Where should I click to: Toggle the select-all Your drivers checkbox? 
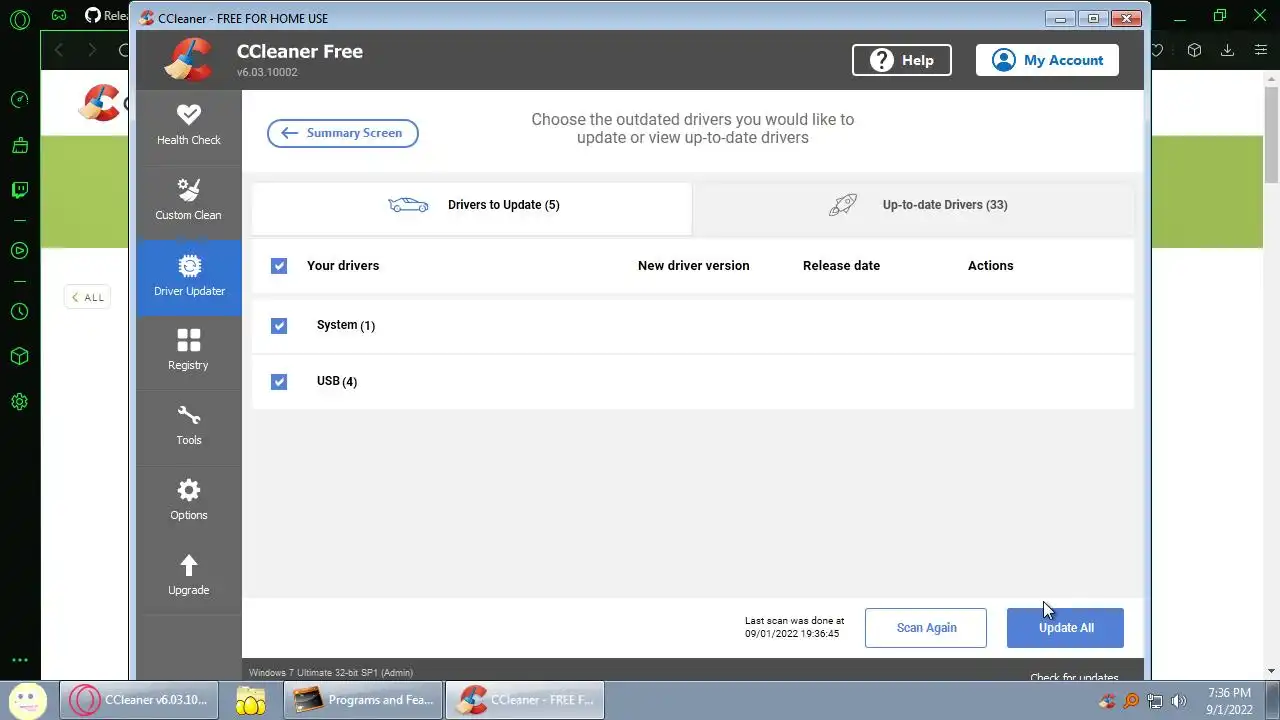[x=279, y=266]
